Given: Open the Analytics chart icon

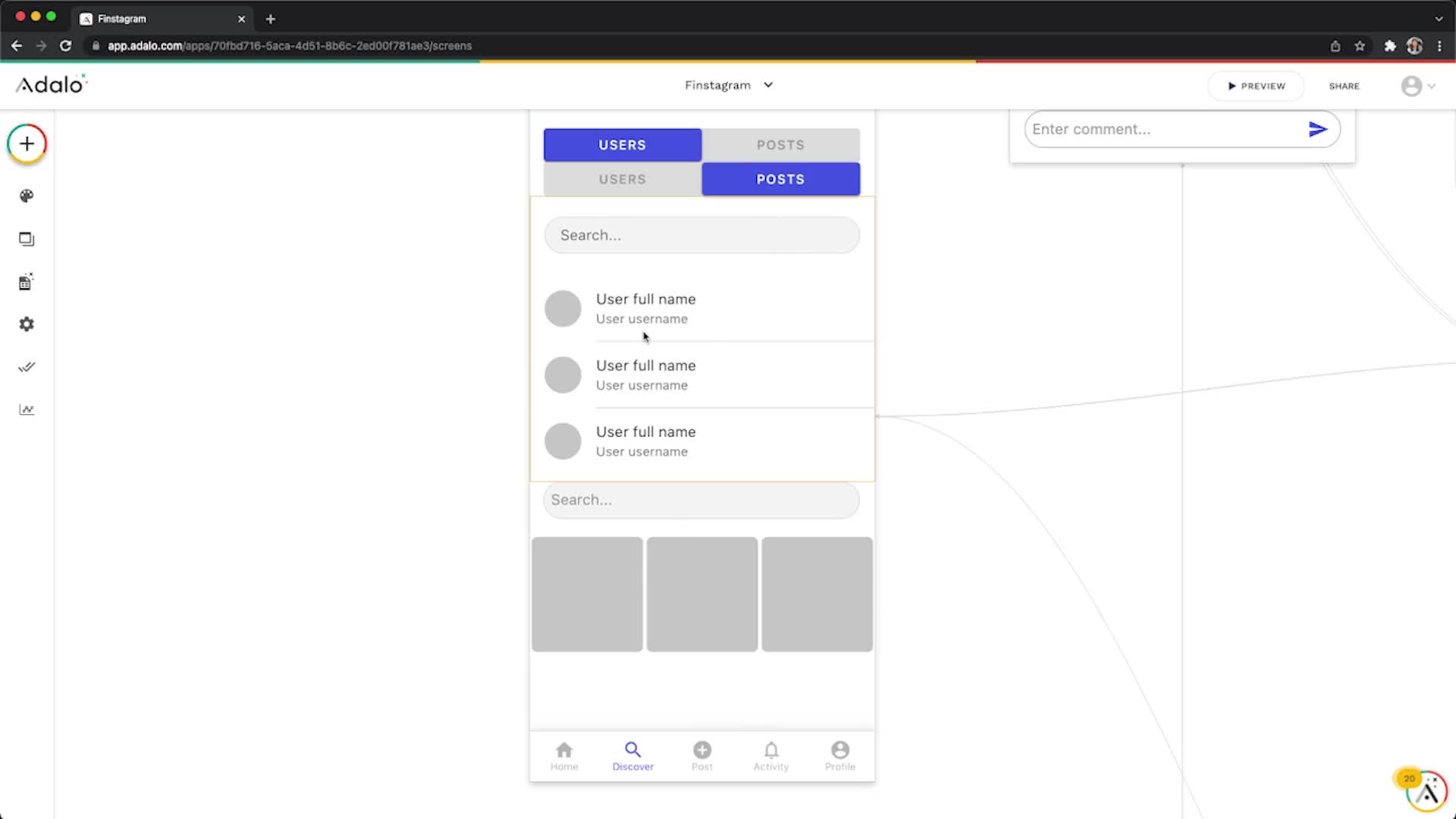Looking at the screenshot, I should (27, 409).
